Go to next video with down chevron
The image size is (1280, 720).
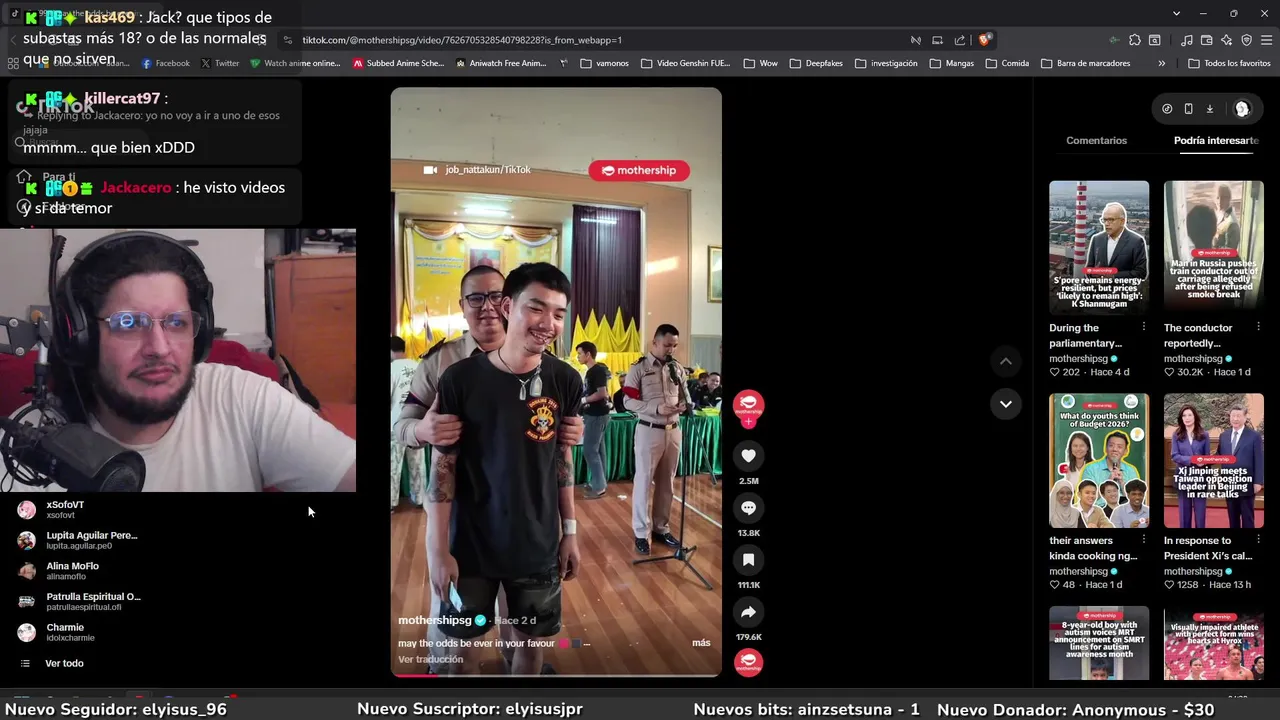tap(1006, 404)
